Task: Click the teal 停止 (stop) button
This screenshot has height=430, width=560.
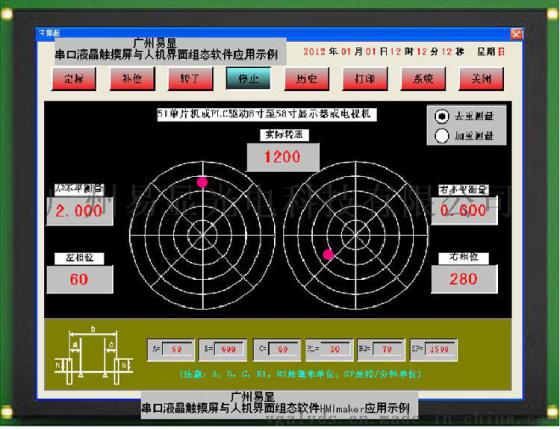Action: (x=249, y=79)
